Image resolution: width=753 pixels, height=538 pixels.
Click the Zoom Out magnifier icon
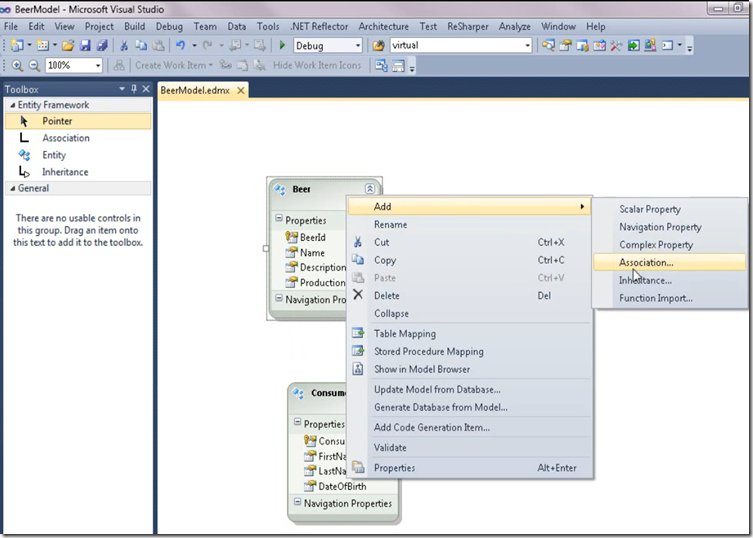(34, 65)
